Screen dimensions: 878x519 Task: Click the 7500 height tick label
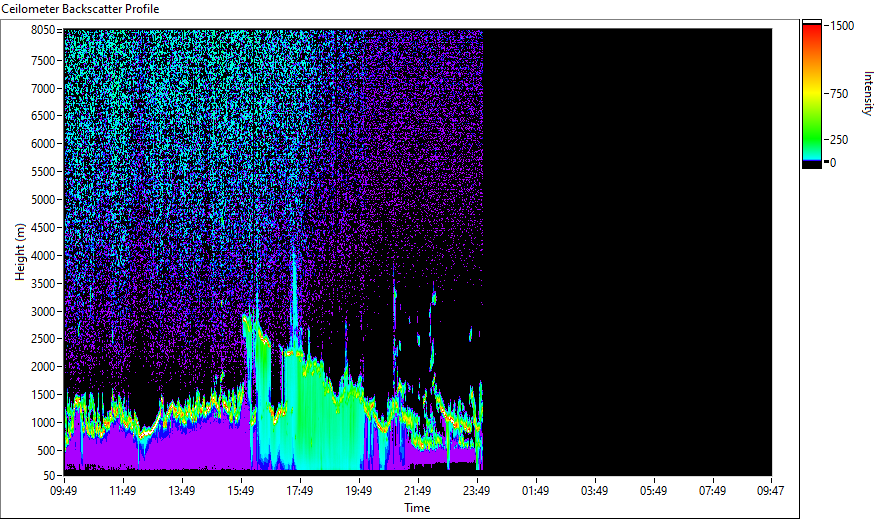pos(43,60)
